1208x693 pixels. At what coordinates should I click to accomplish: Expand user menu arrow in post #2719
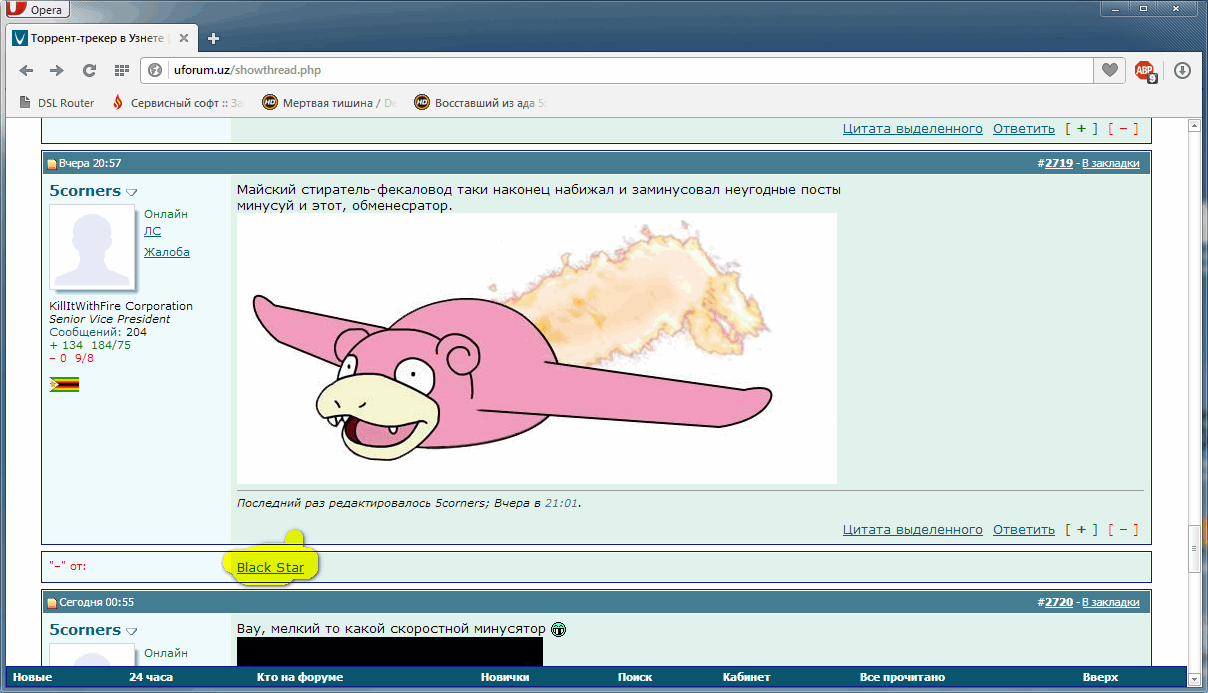pyautogui.click(x=131, y=191)
